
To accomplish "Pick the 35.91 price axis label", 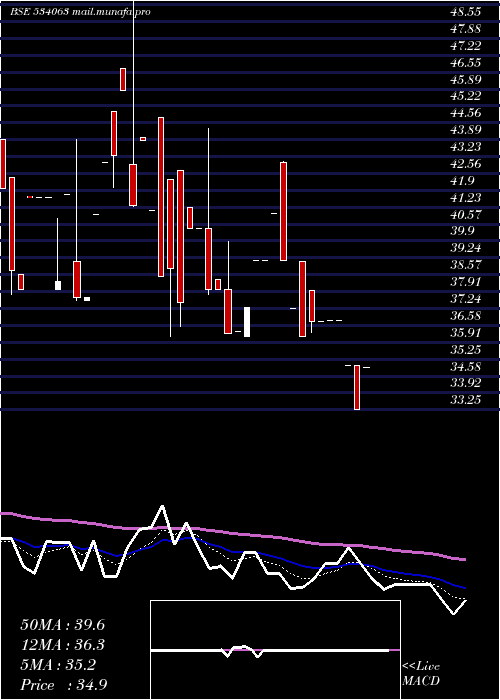I will point(466,333).
